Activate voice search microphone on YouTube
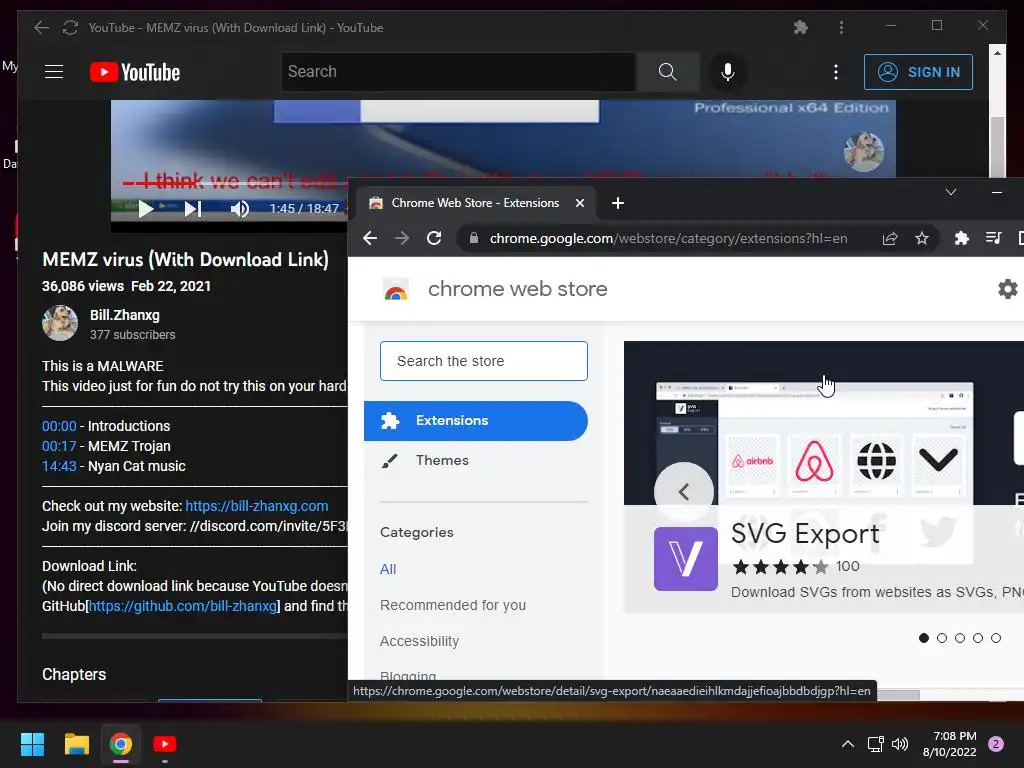 click(728, 72)
